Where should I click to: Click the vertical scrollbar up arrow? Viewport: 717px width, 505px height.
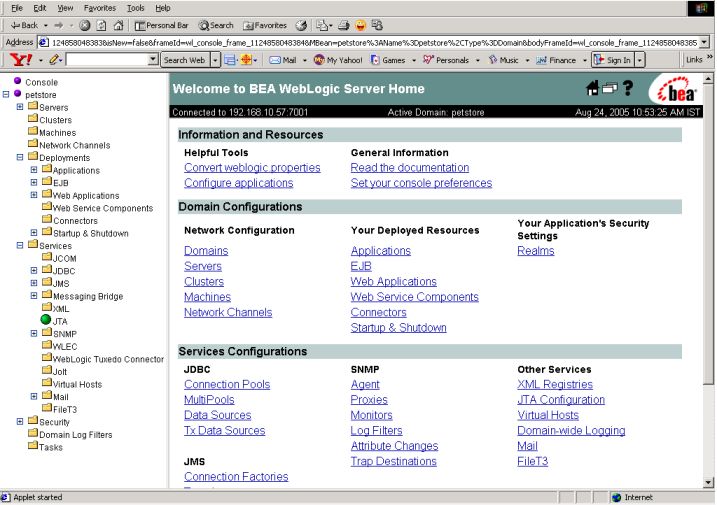(708, 79)
